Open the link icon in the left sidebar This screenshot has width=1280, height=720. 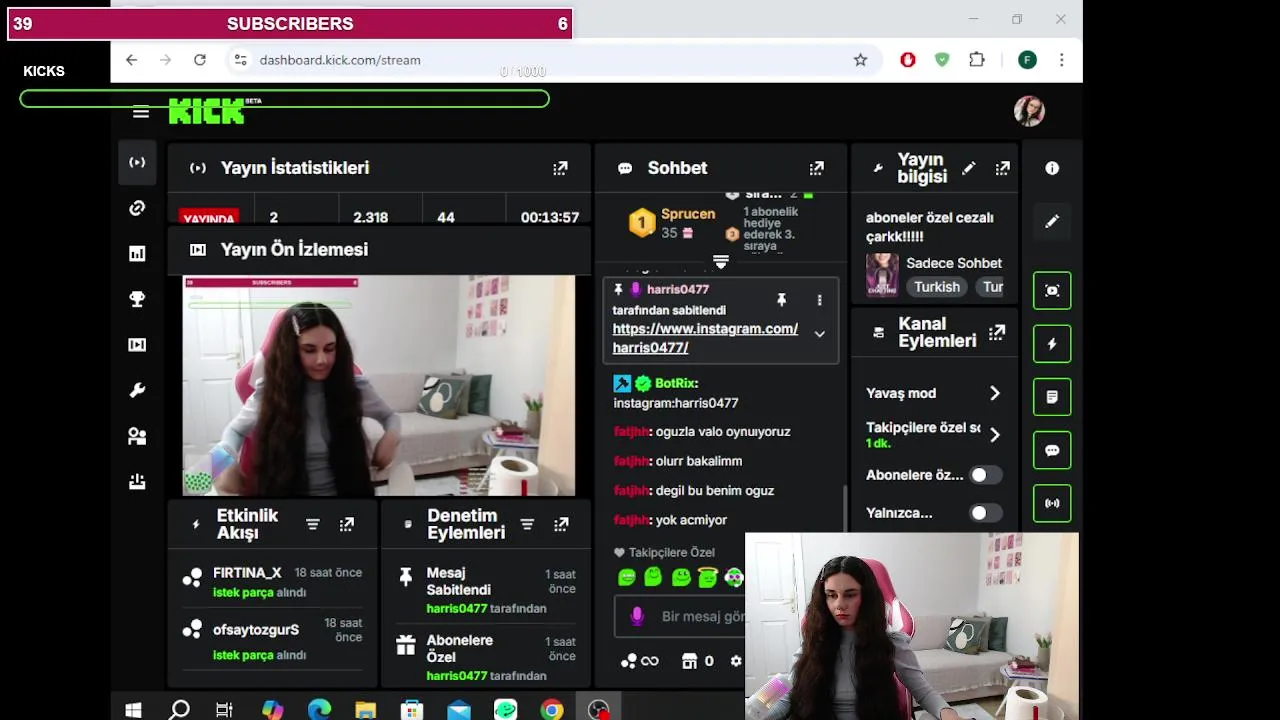point(137,208)
